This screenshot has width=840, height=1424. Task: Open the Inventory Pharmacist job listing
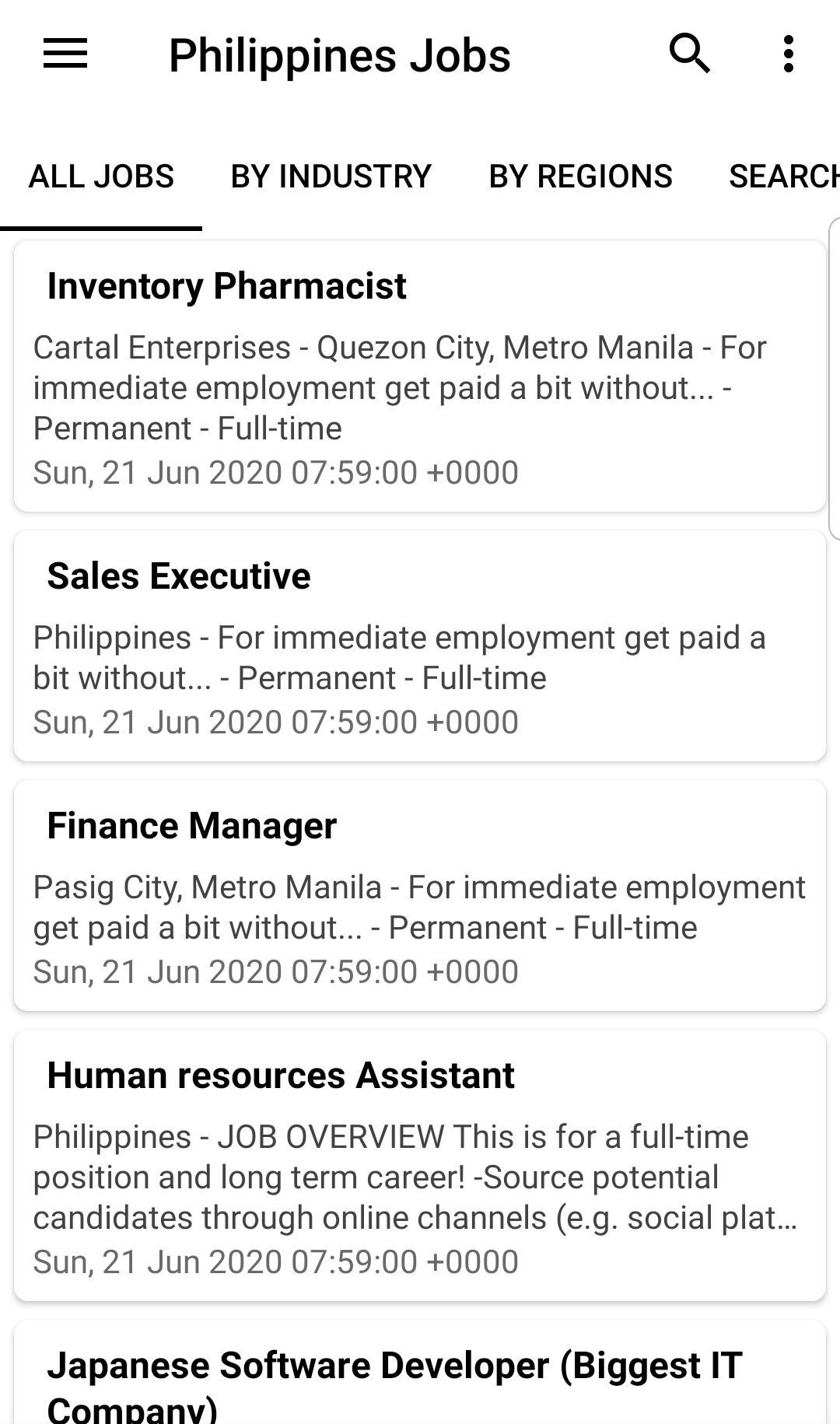coord(420,376)
